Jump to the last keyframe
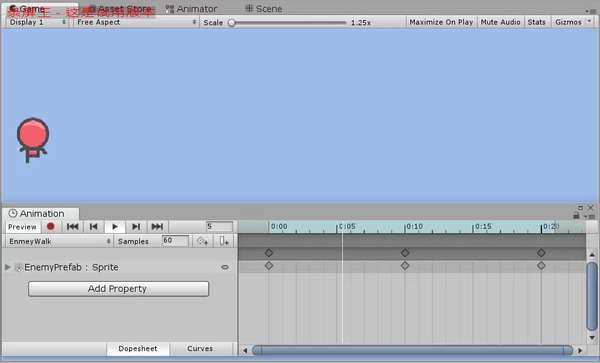 [x=157, y=226]
